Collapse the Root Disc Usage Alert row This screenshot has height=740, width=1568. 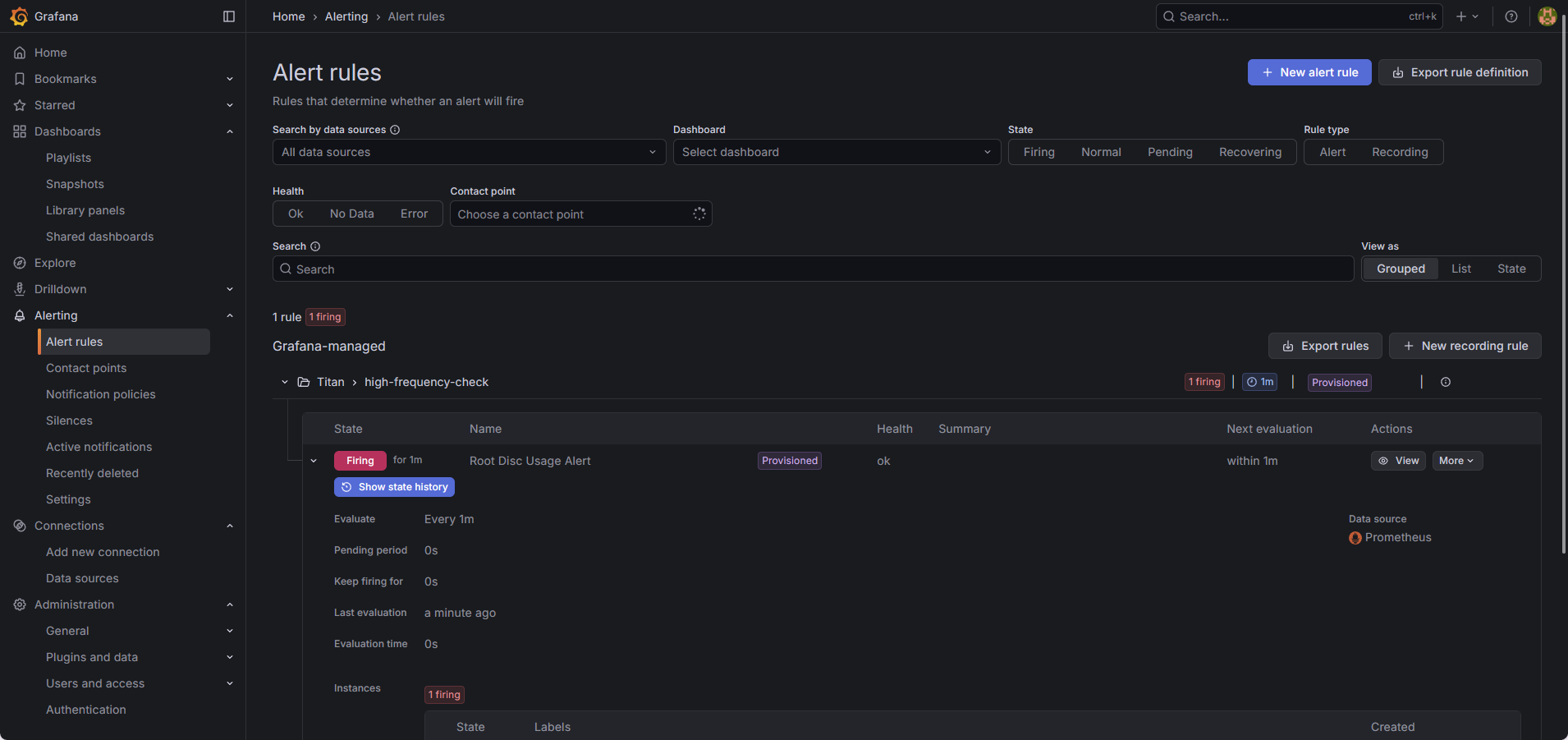coord(314,461)
